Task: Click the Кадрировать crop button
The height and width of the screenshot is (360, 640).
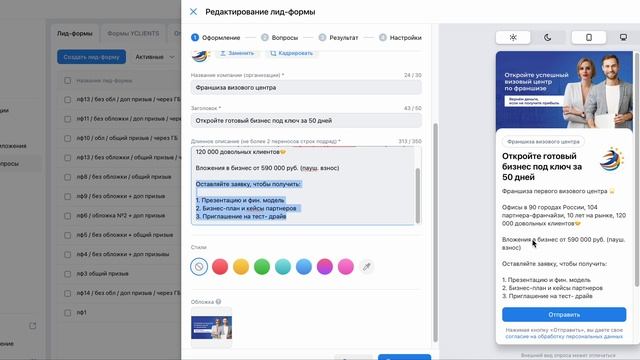Action: tap(291, 53)
